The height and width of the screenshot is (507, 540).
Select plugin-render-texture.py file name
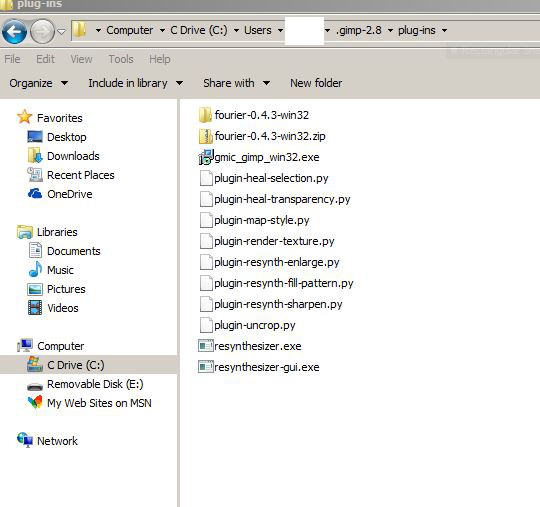coord(274,241)
